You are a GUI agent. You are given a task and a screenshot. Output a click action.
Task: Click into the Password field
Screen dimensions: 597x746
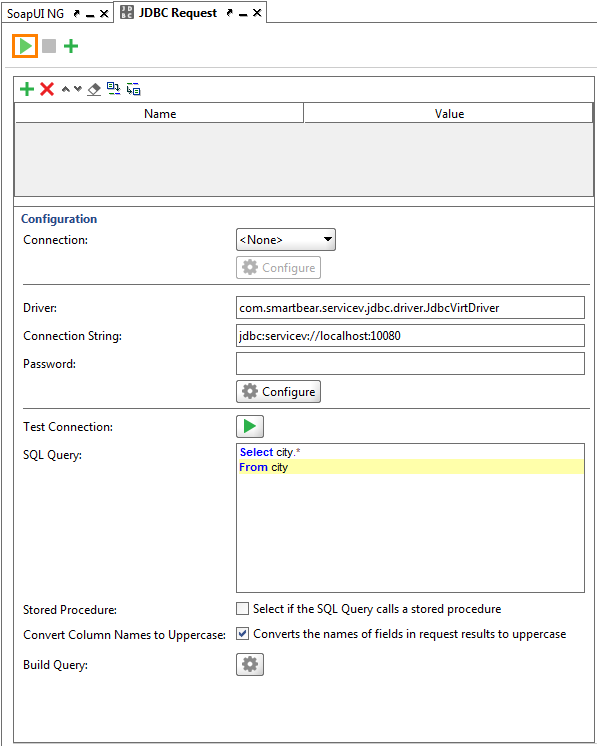coord(410,363)
